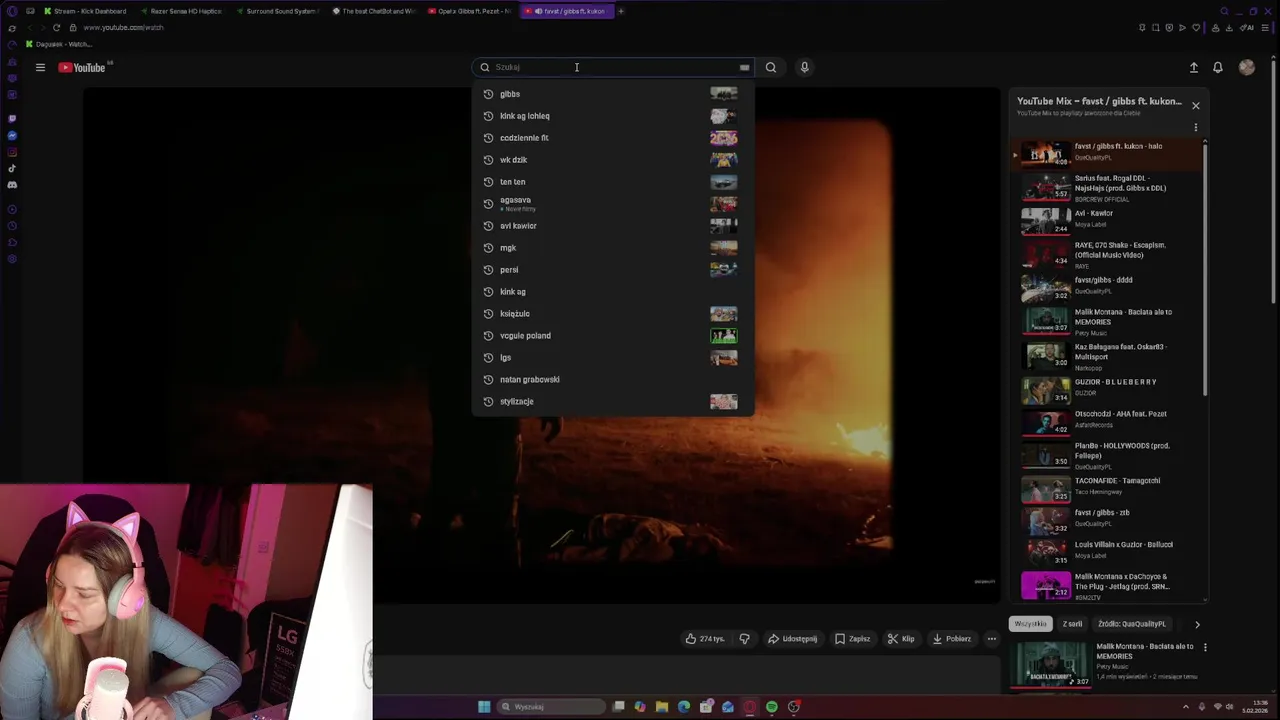
Task: Select the Wszystkie filter chip
Action: click(x=1030, y=624)
